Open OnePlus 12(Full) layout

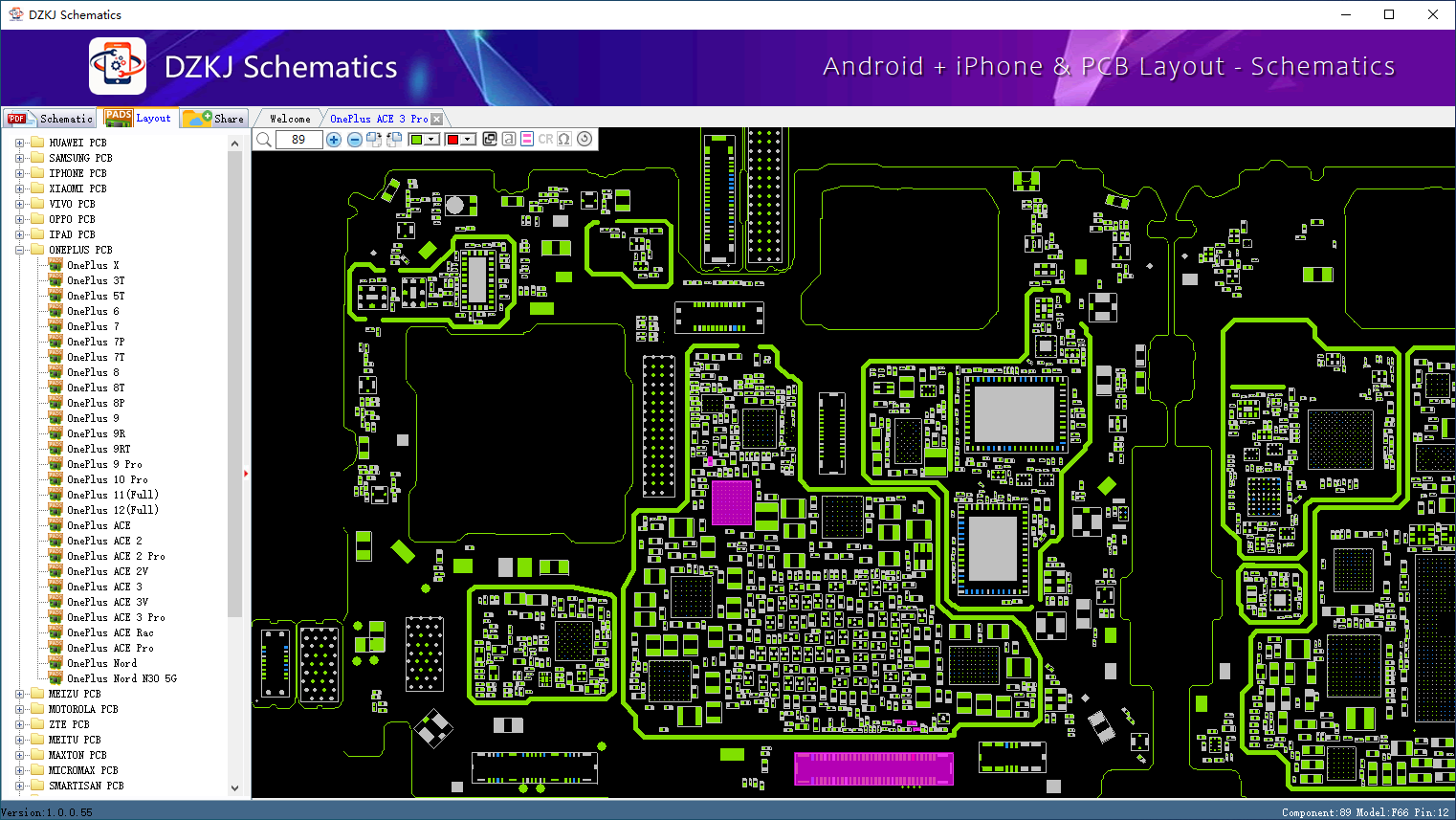113,510
